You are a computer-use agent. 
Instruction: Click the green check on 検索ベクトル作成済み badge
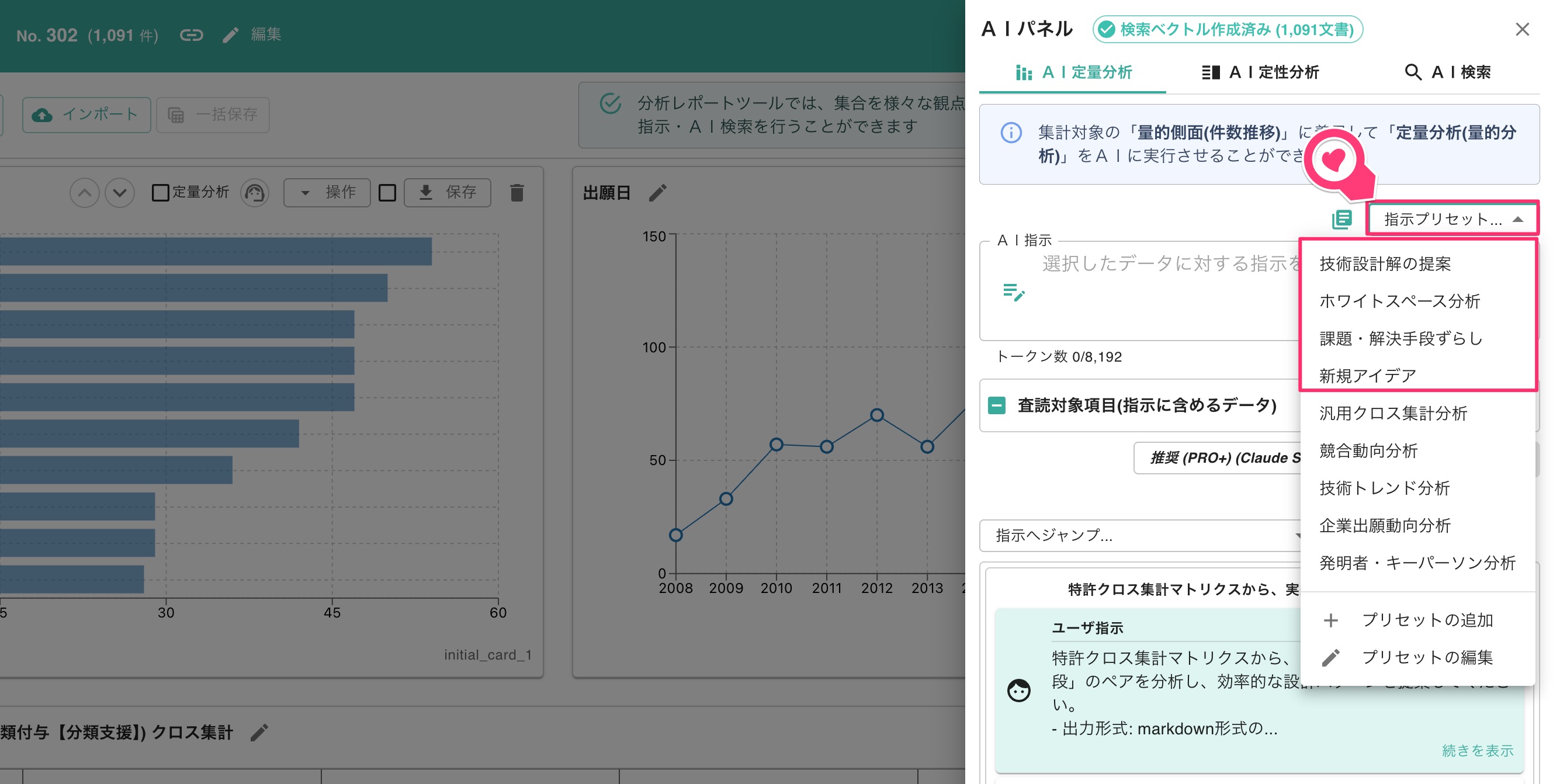pyautogui.click(x=1106, y=30)
